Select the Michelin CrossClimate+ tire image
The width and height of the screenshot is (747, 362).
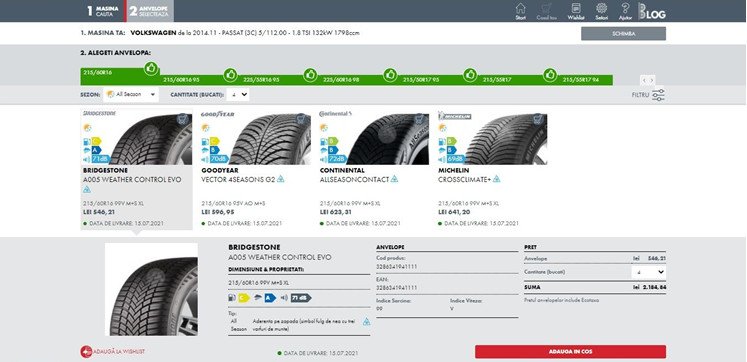tap(506, 139)
